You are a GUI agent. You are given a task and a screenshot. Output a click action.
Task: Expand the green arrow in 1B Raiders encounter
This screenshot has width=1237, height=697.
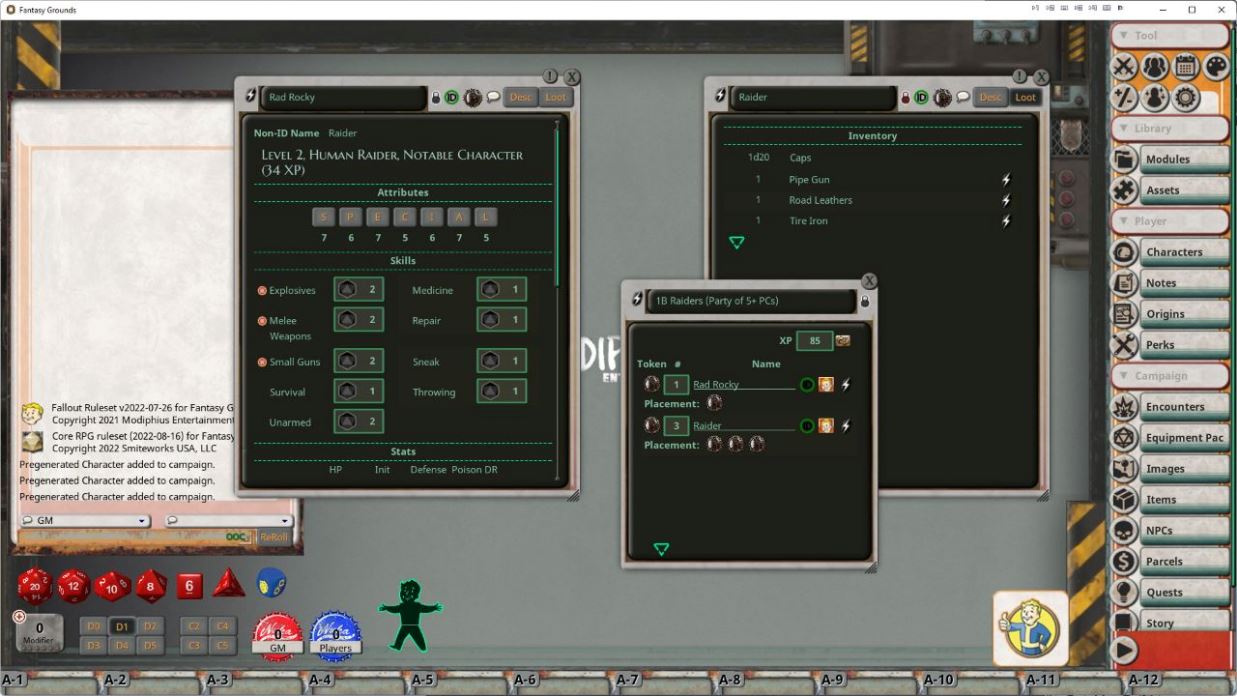tap(660, 548)
